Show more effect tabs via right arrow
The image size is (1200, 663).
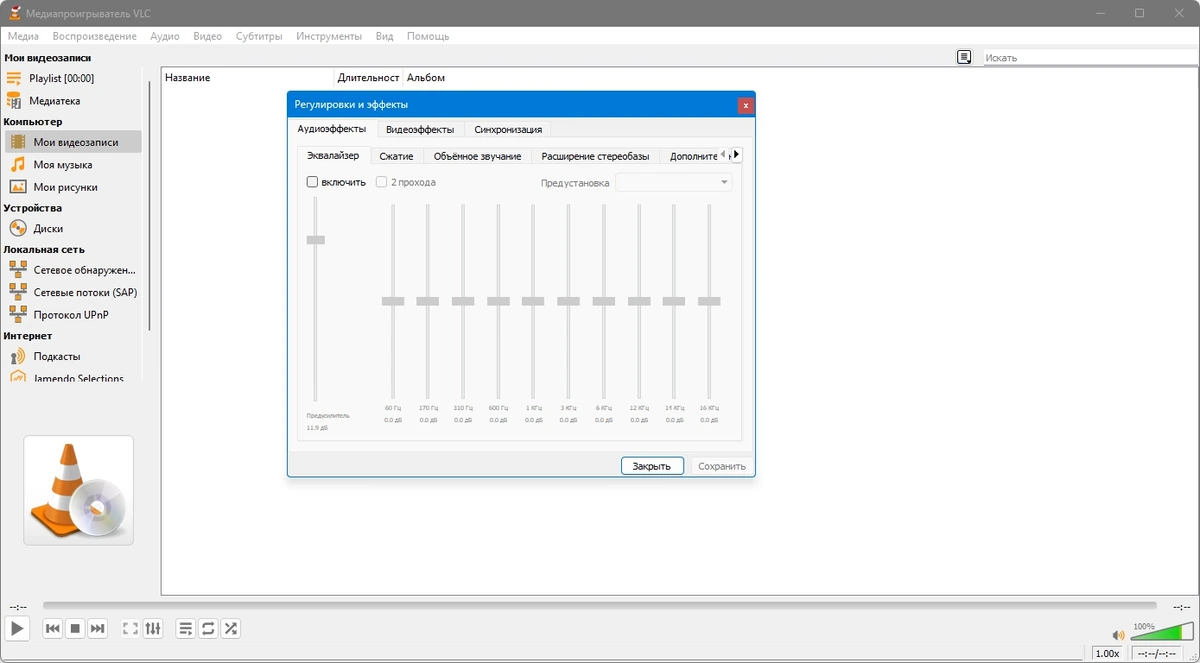737,155
